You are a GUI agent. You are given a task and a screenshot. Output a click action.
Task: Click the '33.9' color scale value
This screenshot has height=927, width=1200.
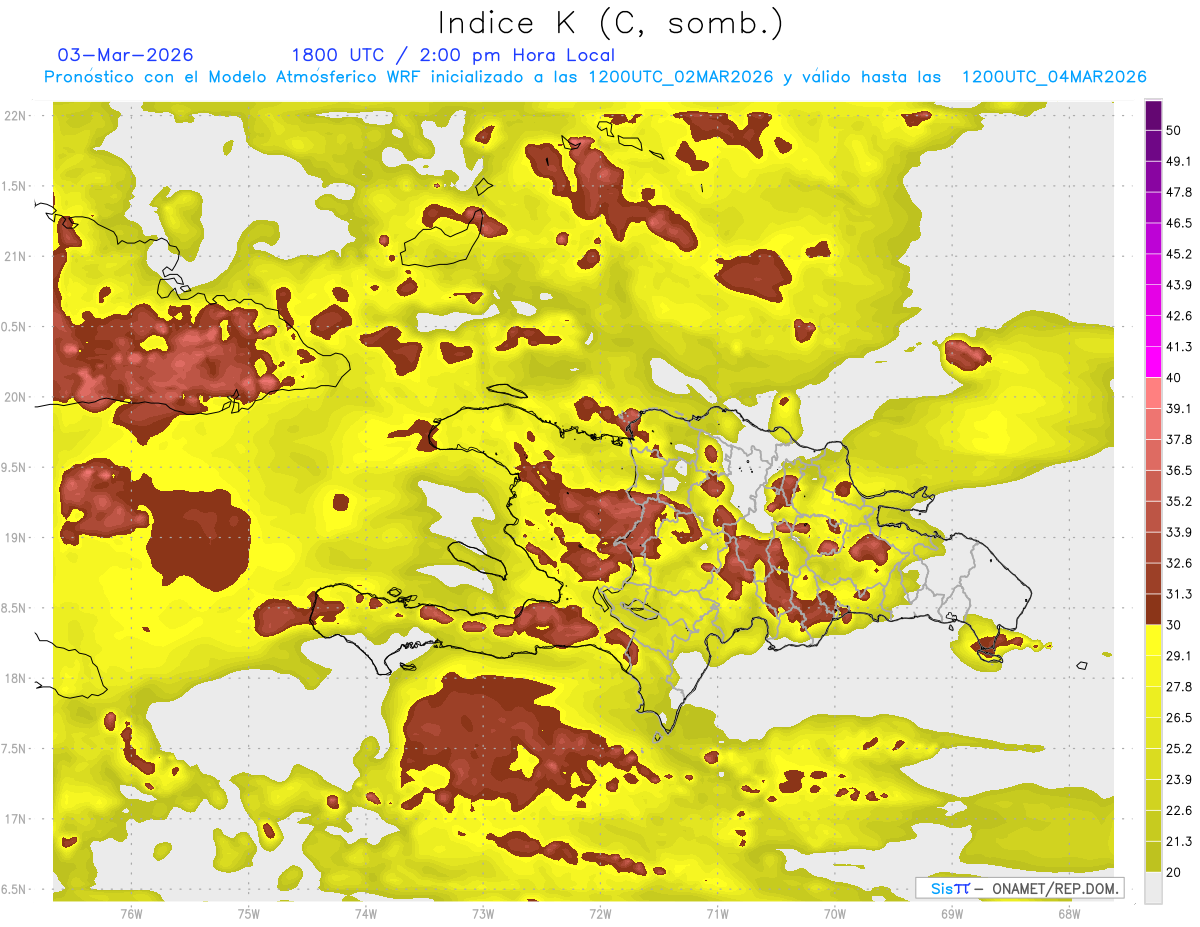(x=1178, y=532)
